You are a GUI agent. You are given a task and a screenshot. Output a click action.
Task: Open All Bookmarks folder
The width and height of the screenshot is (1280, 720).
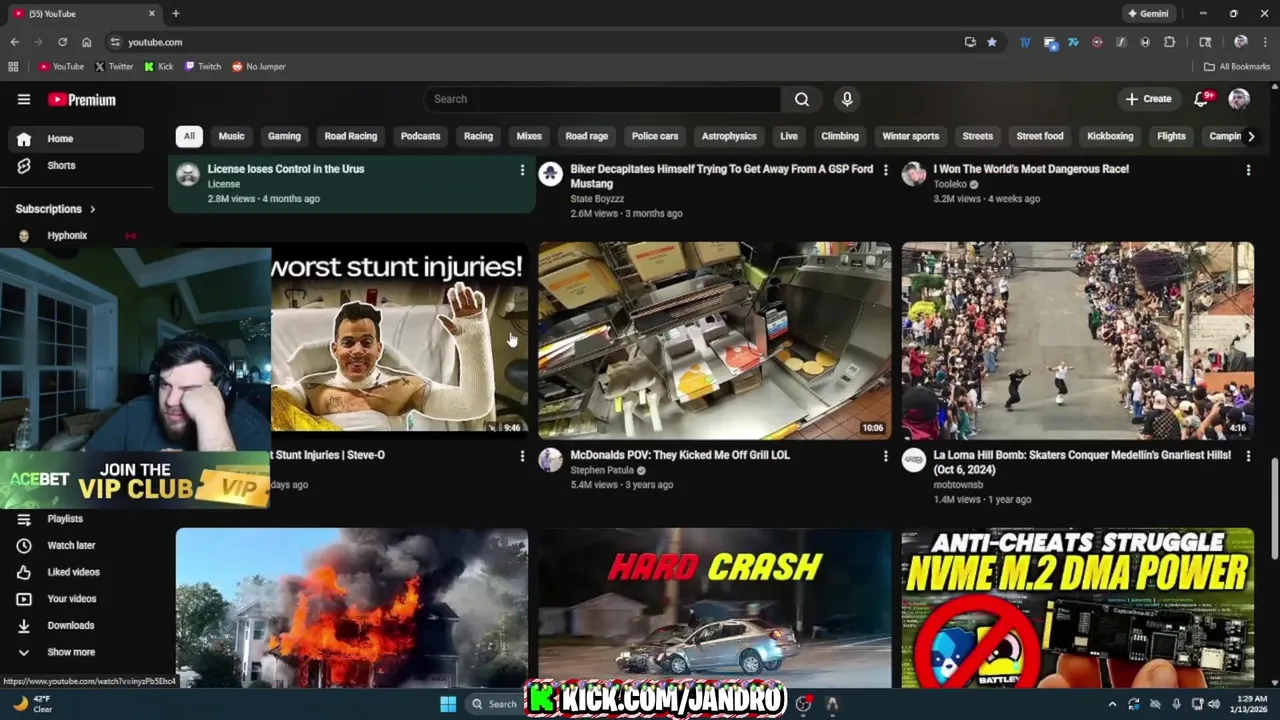coord(1236,66)
